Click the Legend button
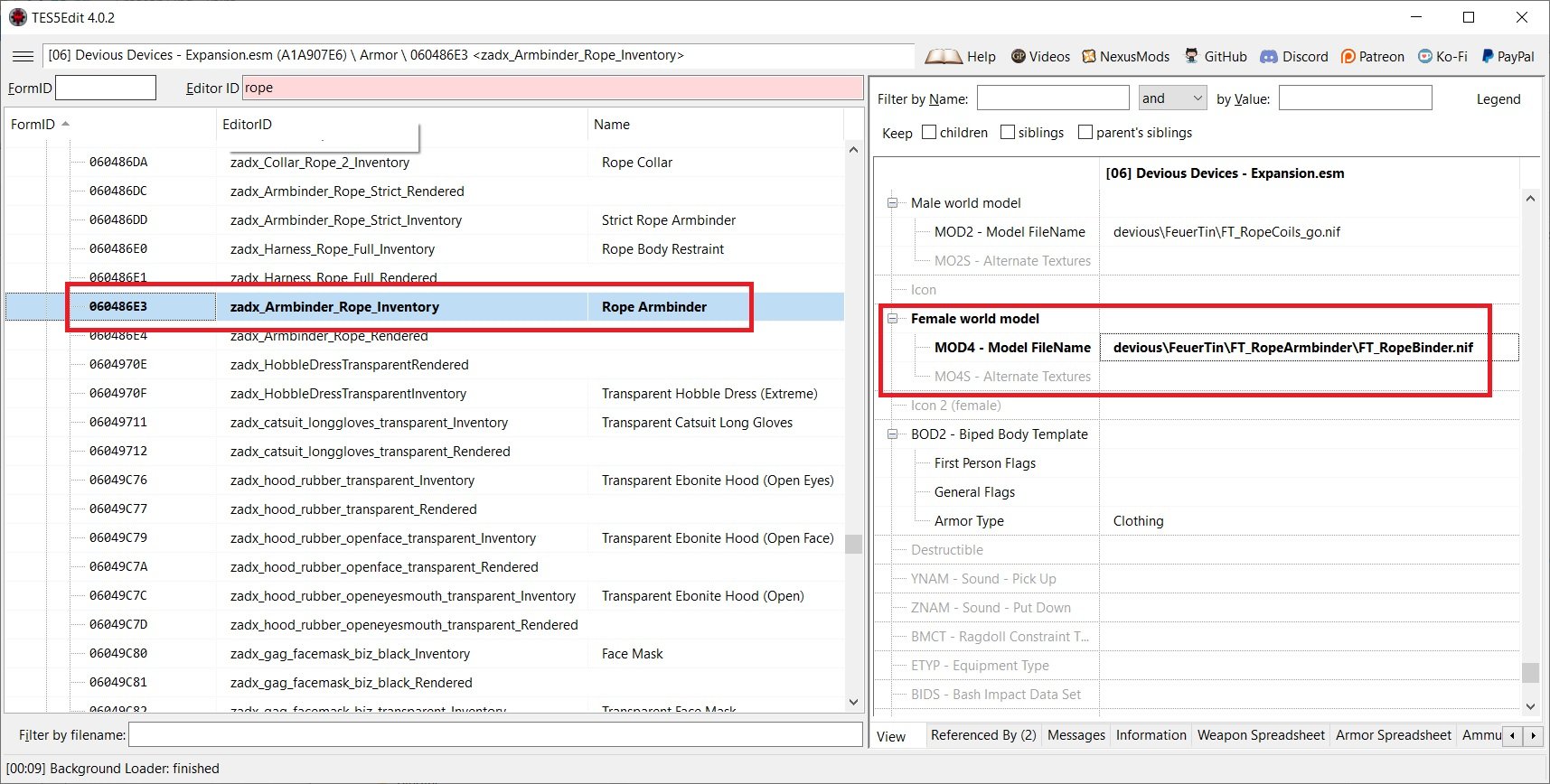 point(1498,99)
